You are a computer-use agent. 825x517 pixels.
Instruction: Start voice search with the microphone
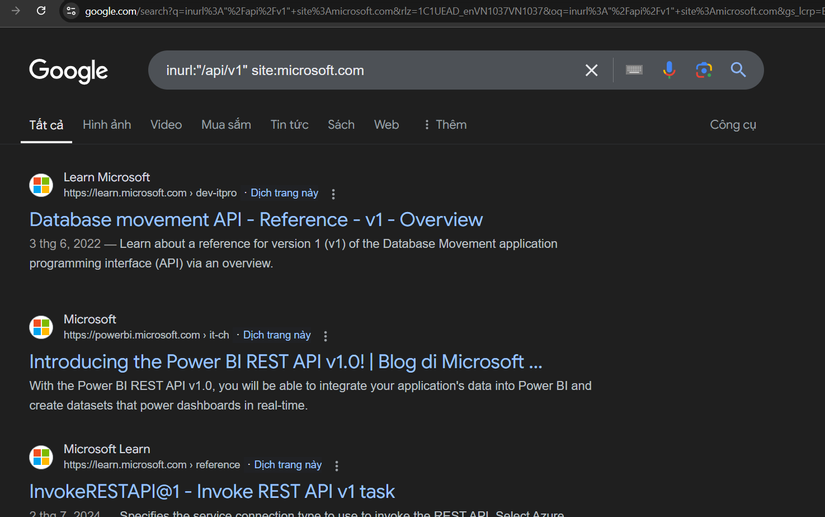pyautogui.click(x=669, y=70)
